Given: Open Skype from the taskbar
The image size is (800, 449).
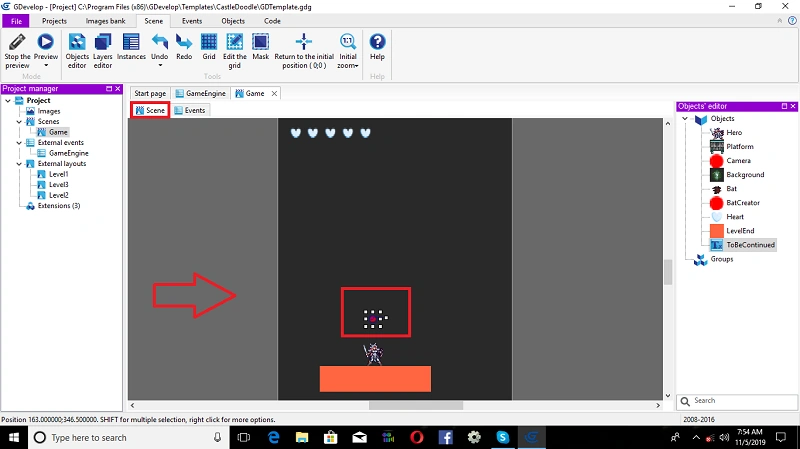Looking at the screenshot, I should 503,437.
